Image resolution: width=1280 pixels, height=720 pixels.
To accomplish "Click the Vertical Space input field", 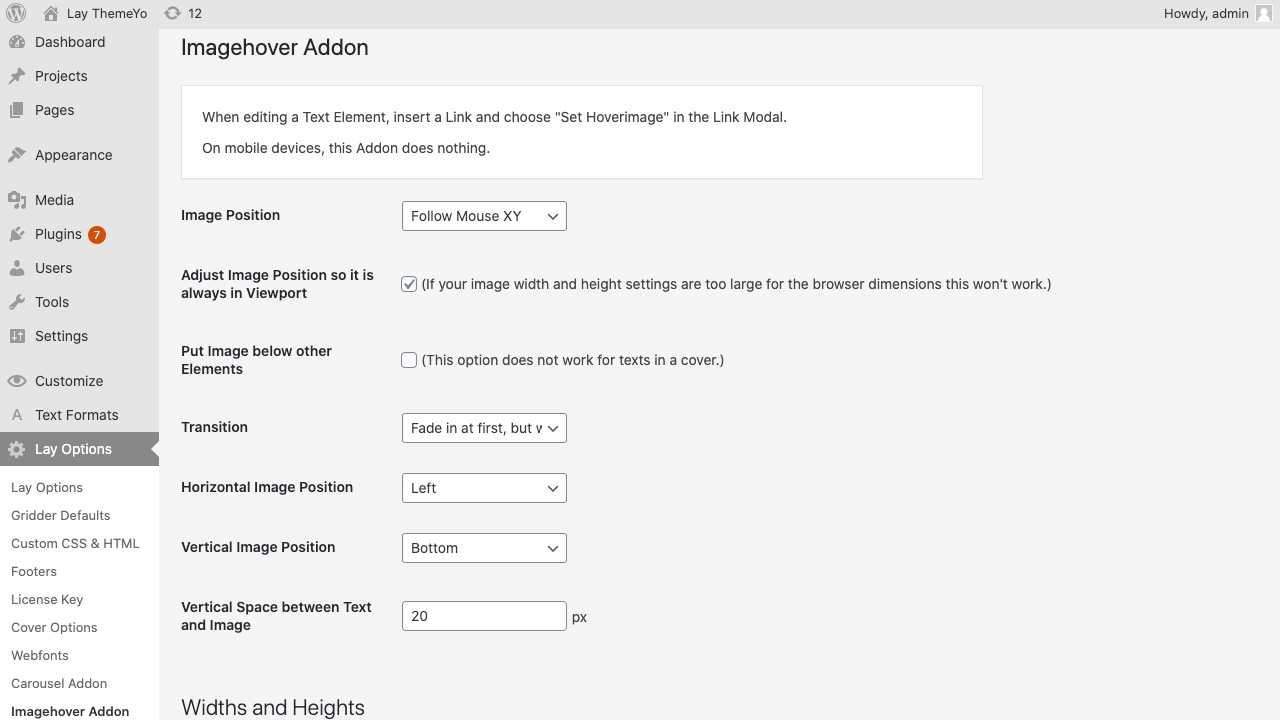I will 484,616.
